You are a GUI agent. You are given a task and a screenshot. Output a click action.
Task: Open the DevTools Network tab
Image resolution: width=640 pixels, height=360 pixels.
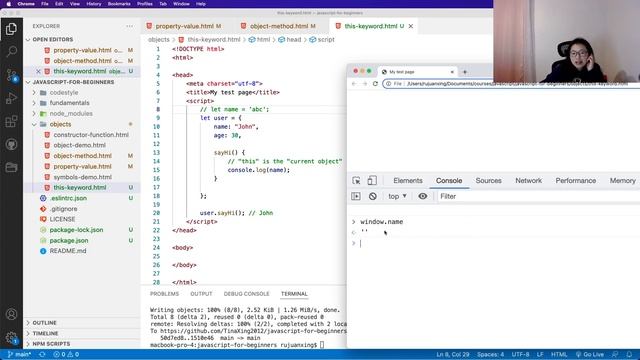(x=529, y=180)
